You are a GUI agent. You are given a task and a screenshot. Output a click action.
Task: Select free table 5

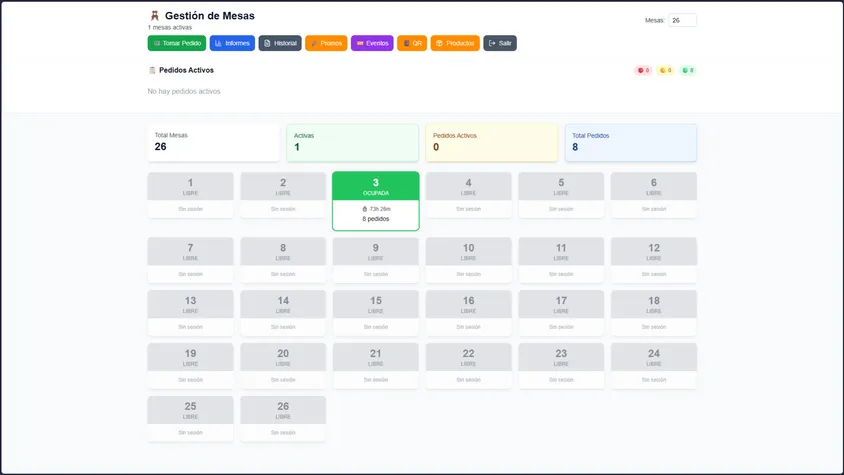561,195
